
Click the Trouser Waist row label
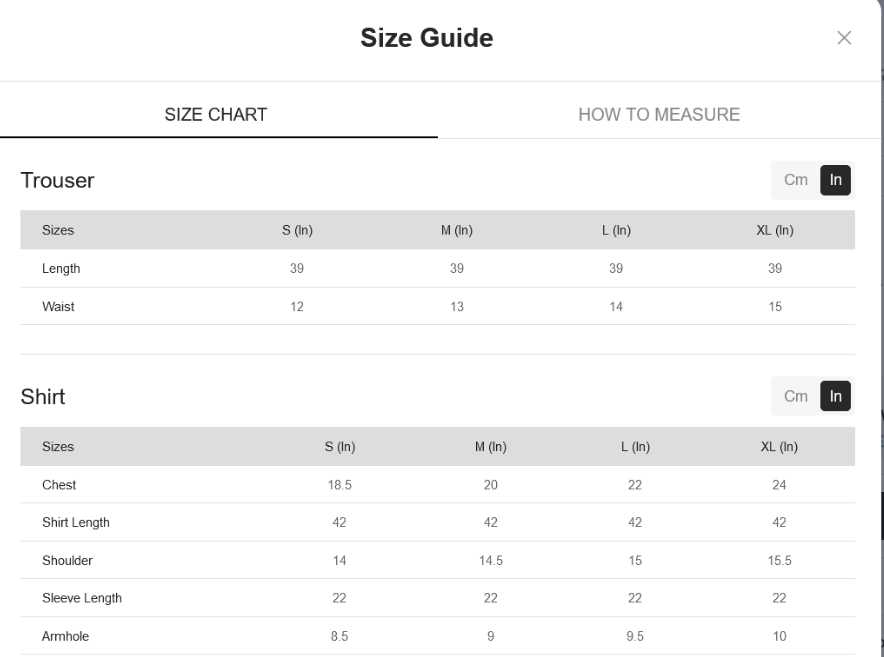pyautogui.click(x=58, y=307)
